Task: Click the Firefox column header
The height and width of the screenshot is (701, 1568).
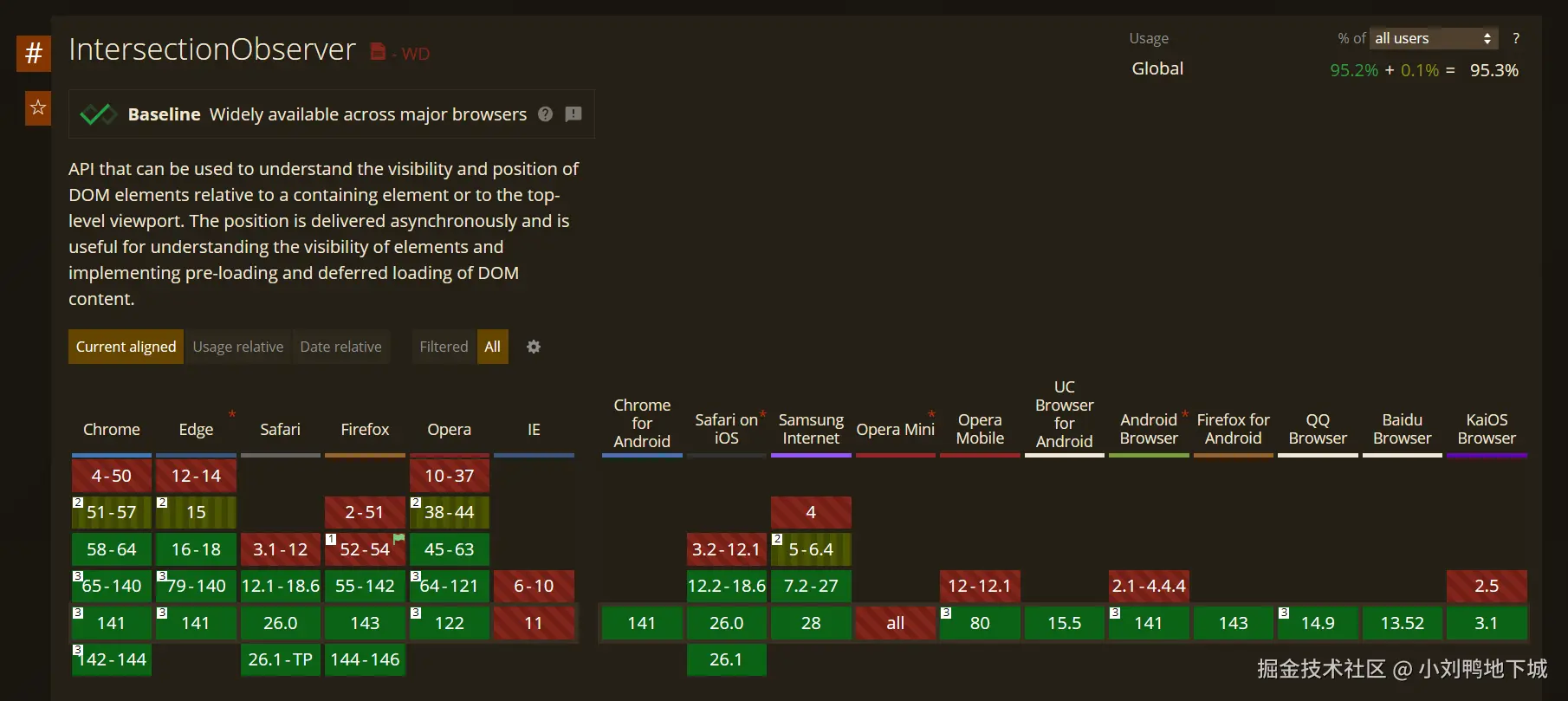Action: click(x=365, y=429)
